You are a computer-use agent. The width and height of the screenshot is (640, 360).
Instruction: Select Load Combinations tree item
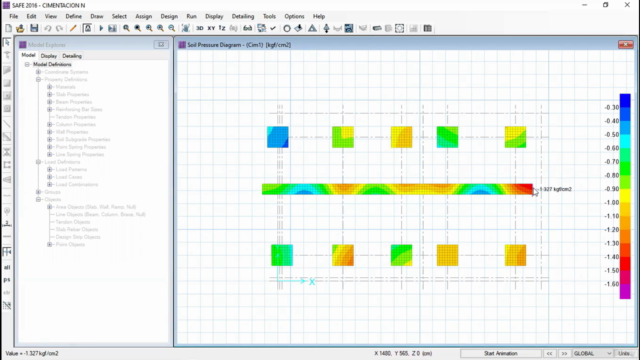pyautogui.click(x=77, y=184)
